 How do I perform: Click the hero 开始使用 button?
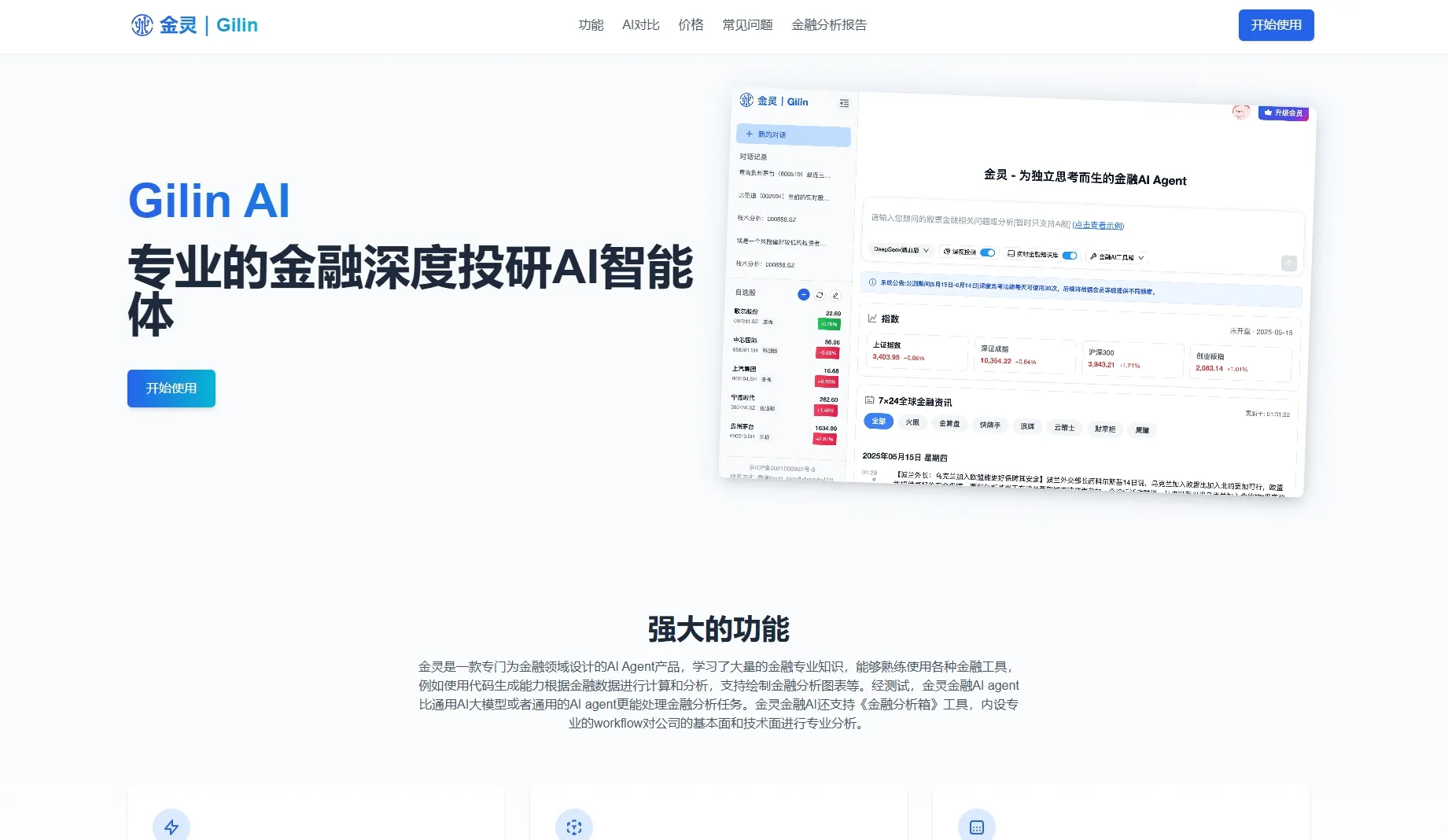(171, 388)
